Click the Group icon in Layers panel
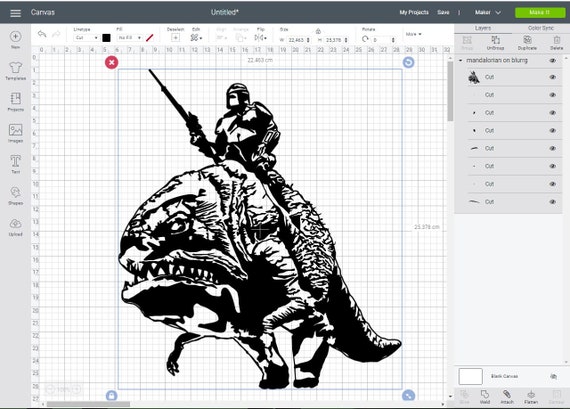The image size is (570, 409). point(467,43)
